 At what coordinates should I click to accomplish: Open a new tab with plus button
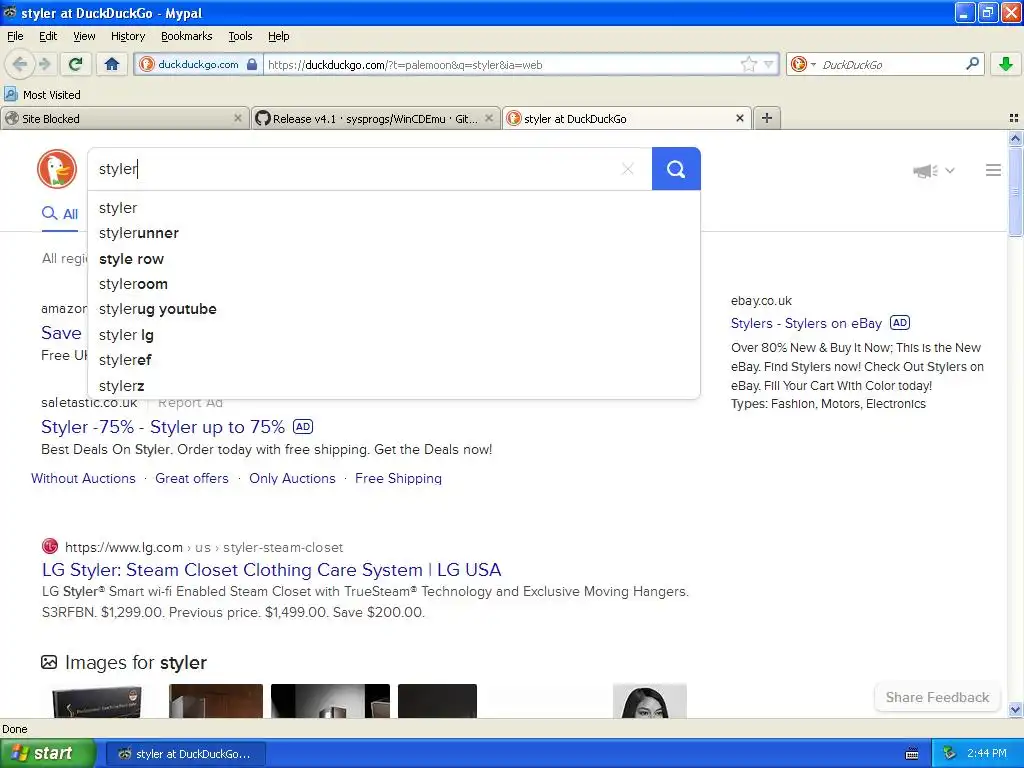[767, 118]
